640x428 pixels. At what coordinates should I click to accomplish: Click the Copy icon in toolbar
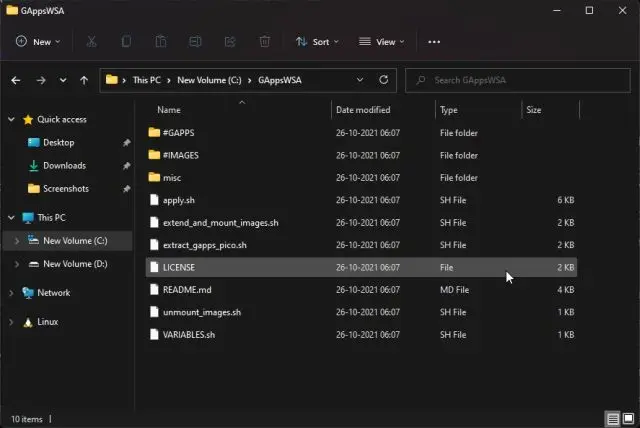[x=126, y=42]
